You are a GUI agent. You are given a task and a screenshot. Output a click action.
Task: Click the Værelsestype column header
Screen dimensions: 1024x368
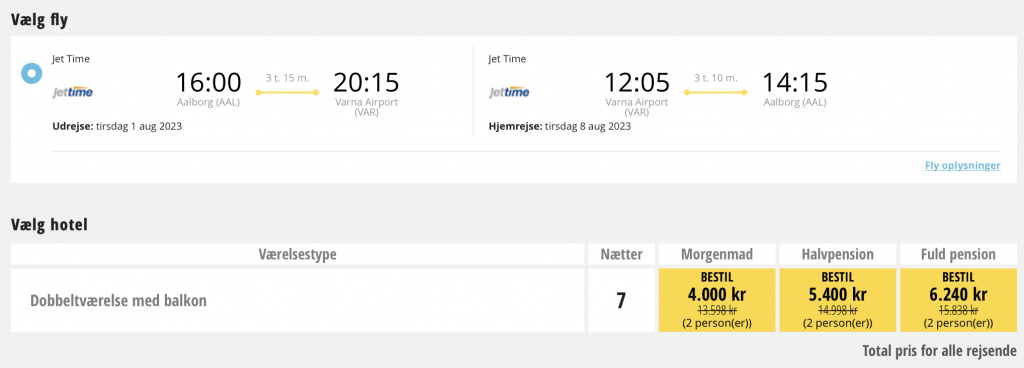[x=297, y=254]
